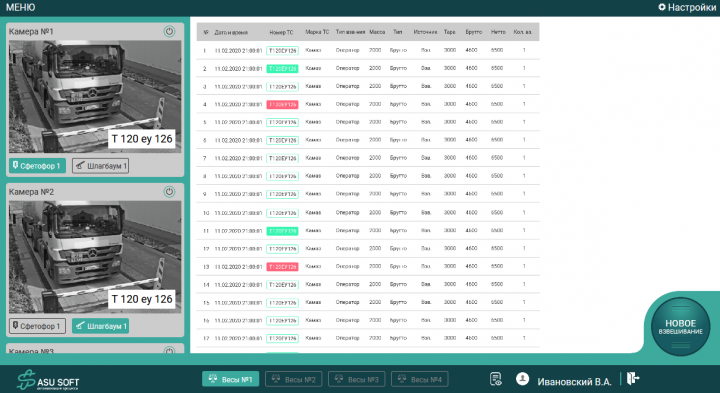The height and width of the screenshot is (393, 720).
Task: Select table row number 9
Action: (x=368, y=194)
